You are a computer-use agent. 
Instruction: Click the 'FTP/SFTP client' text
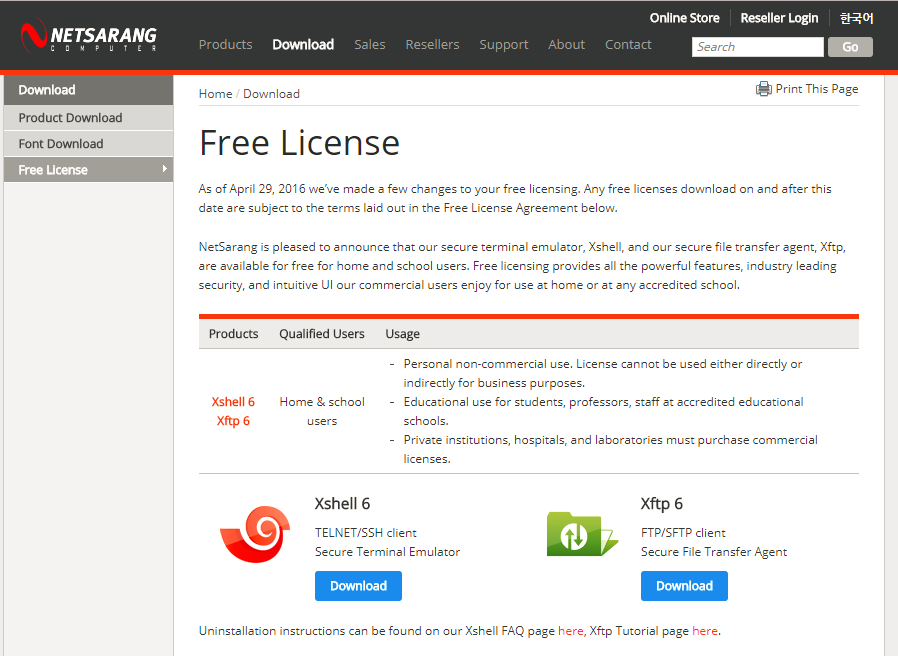[683, 533]
